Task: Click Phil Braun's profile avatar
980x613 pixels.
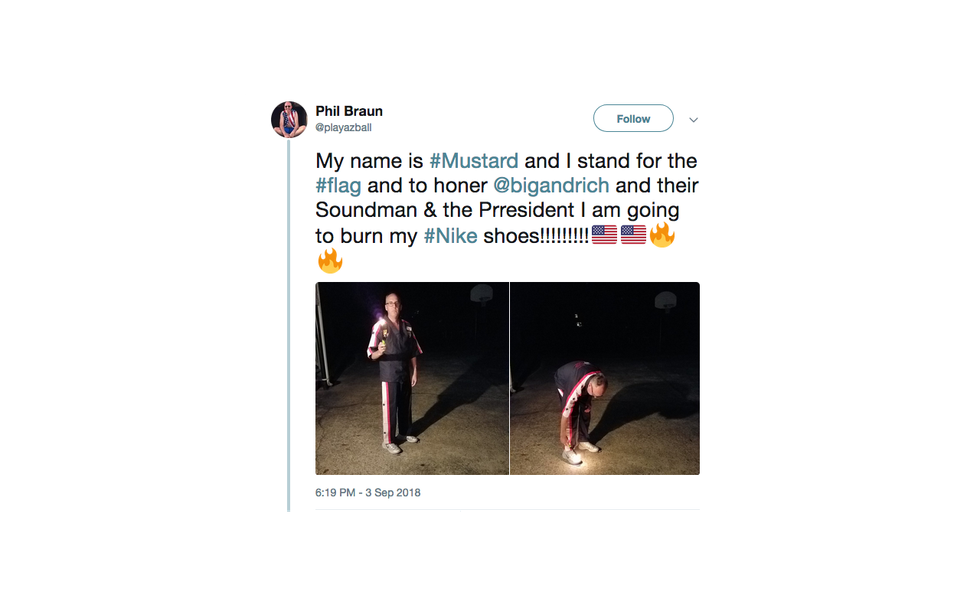Action: click(x=289, y=119)
